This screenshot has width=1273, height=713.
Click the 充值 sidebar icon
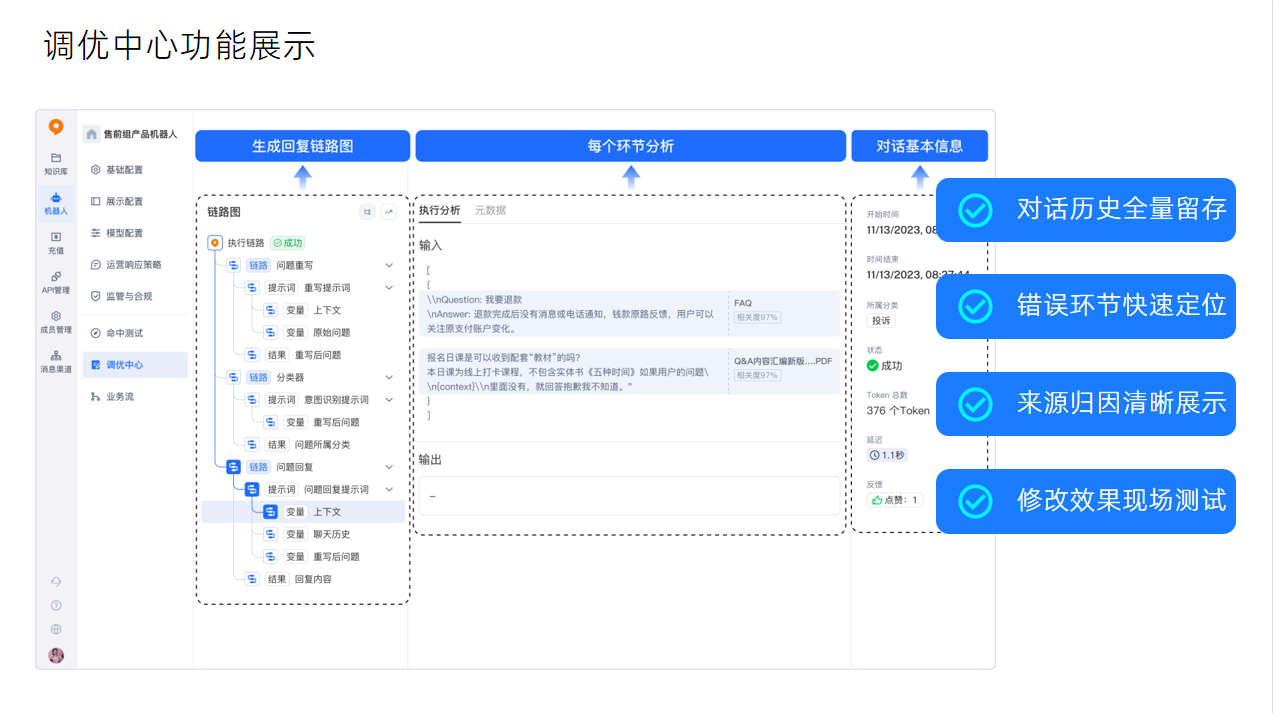(56, 242)
